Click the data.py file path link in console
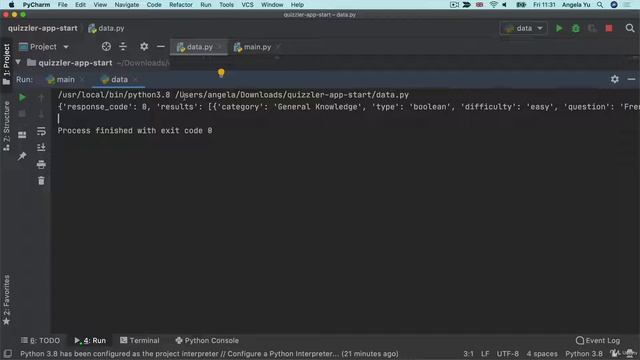Screen dimensions: 640x360 click(x=292, y=95)
